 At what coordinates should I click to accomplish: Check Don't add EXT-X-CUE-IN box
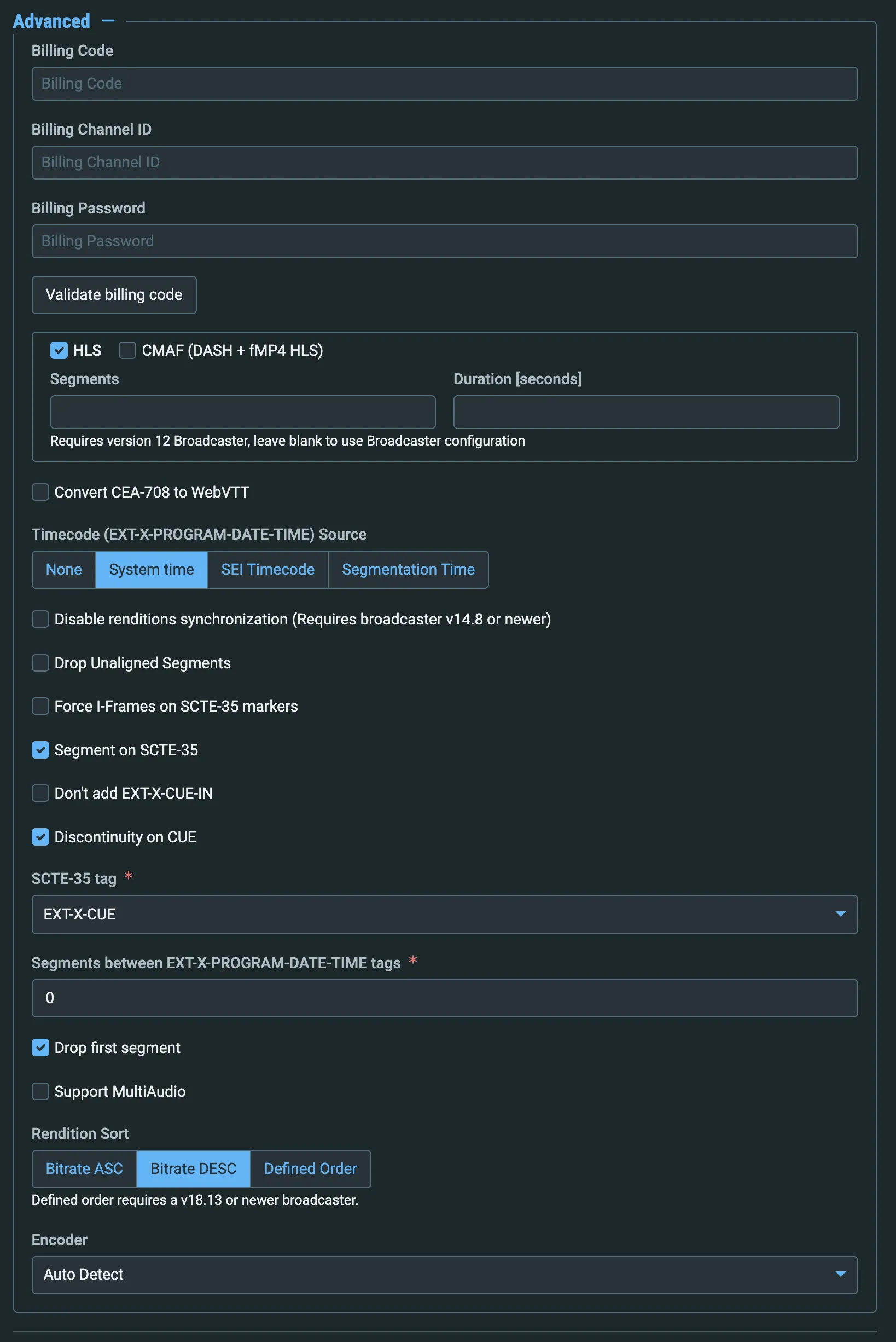pos(40,794)
